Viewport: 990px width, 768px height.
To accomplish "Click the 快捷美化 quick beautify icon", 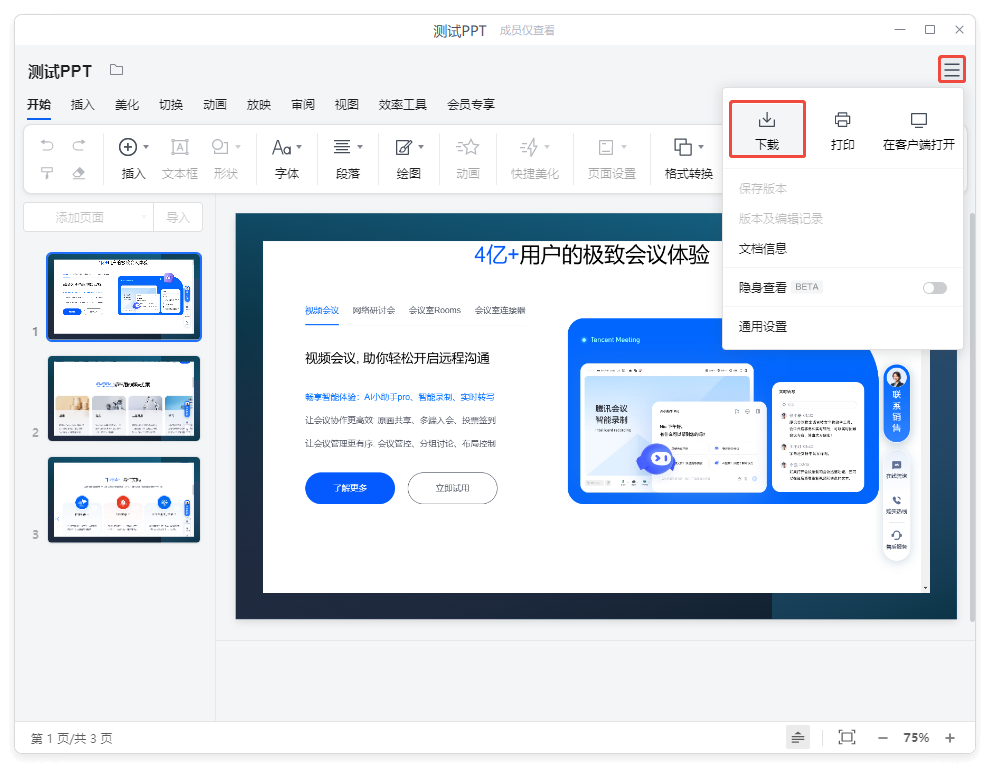I will click(x=529, y=147).
